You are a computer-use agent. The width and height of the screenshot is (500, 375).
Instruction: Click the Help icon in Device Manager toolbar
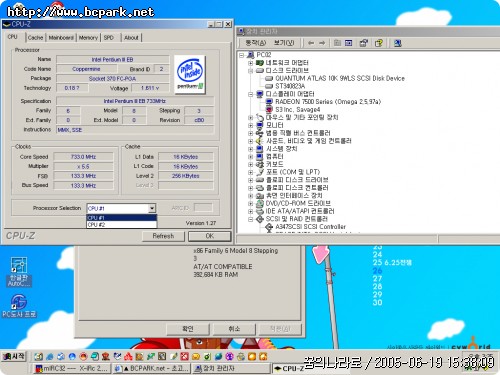[379, 43]
